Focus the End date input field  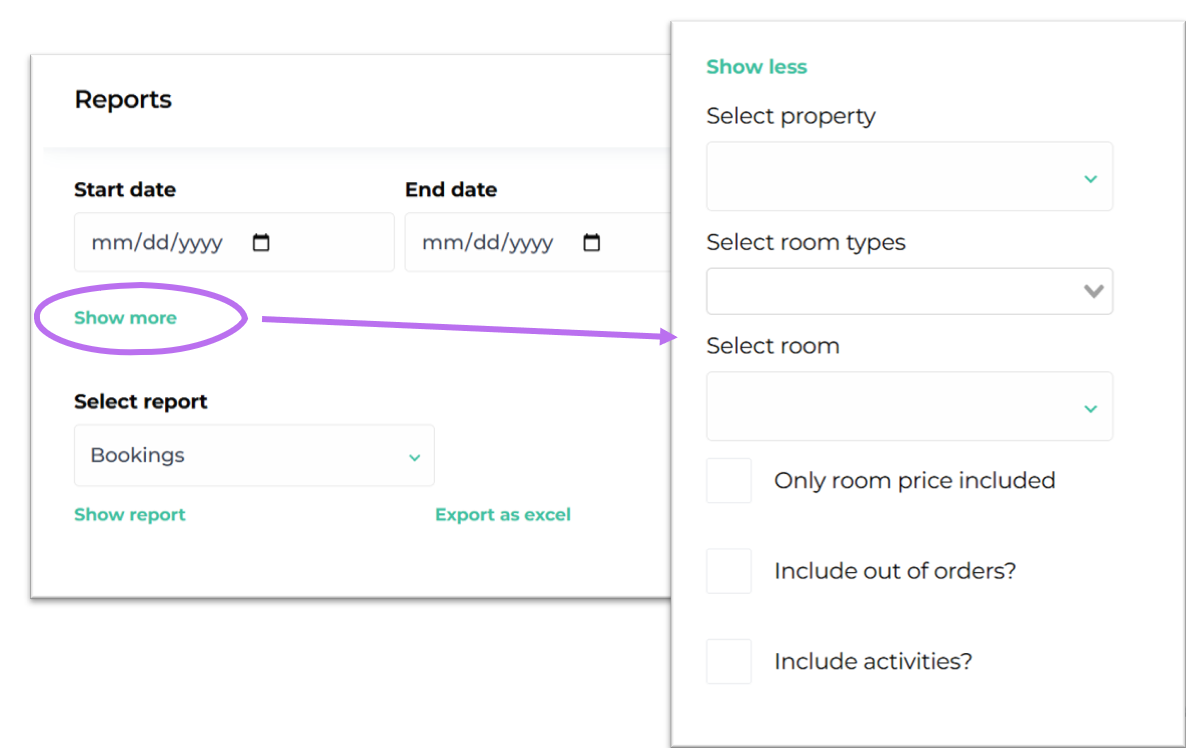point(490,243)
